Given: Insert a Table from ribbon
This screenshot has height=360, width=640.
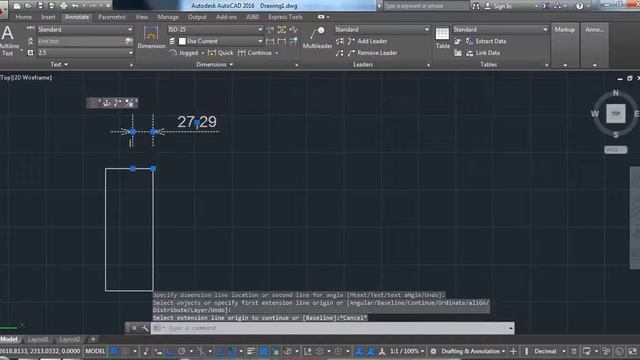Looking at the screenshot, I should [x=442, y=38].
